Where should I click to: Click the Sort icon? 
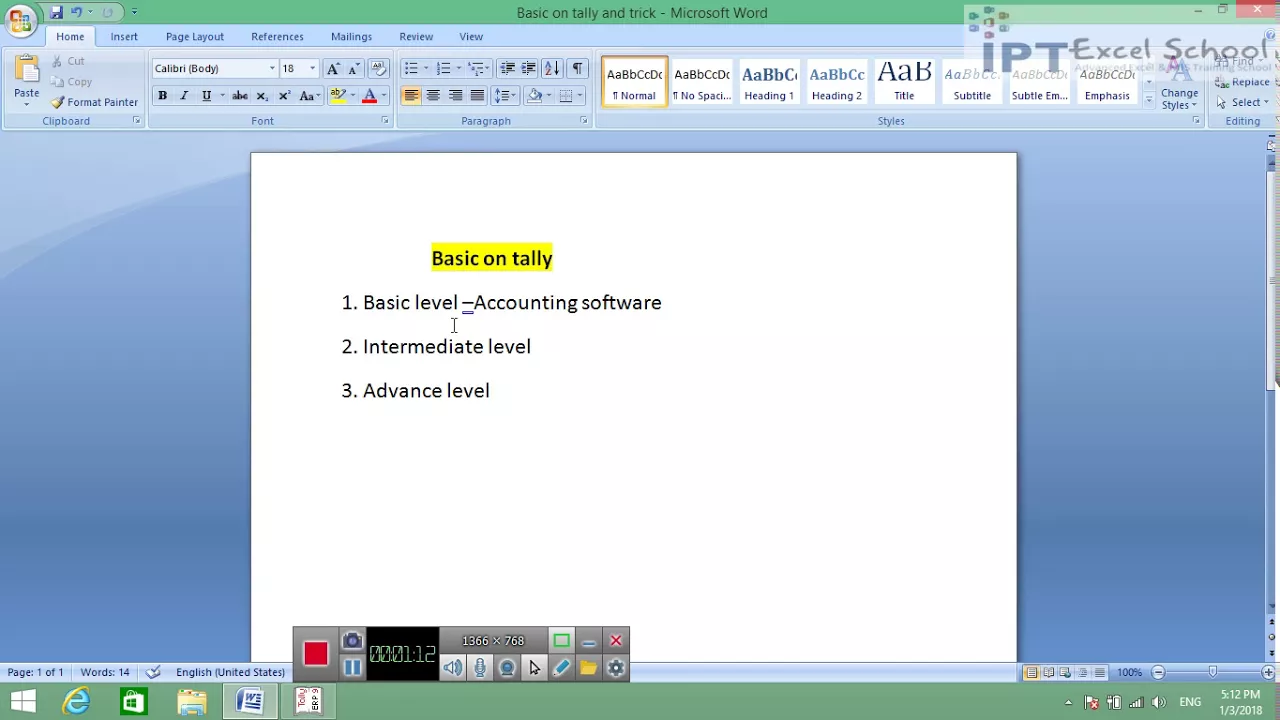tap(551, 69)
